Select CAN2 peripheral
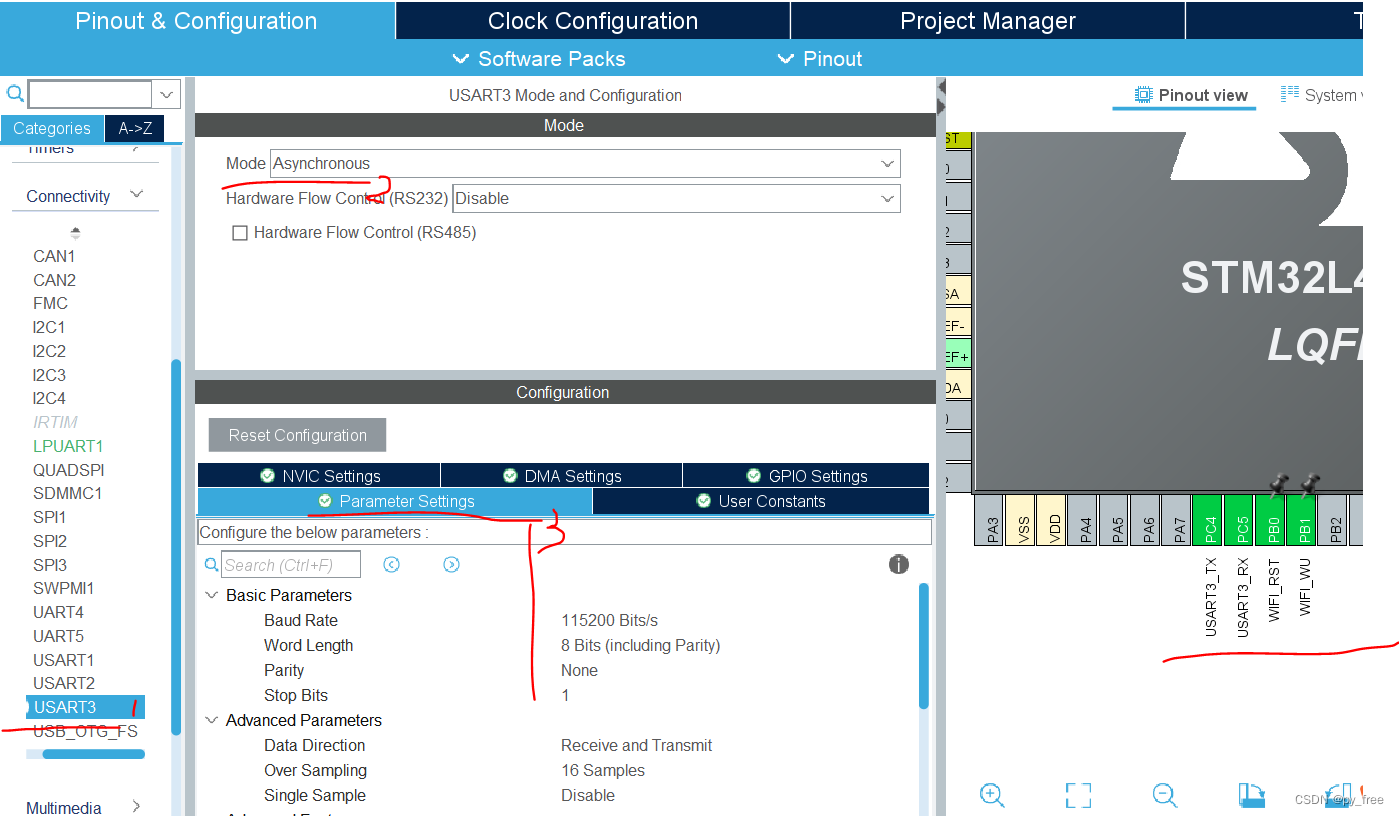This screenshot has width=1399, height=816. pos(54,280)
